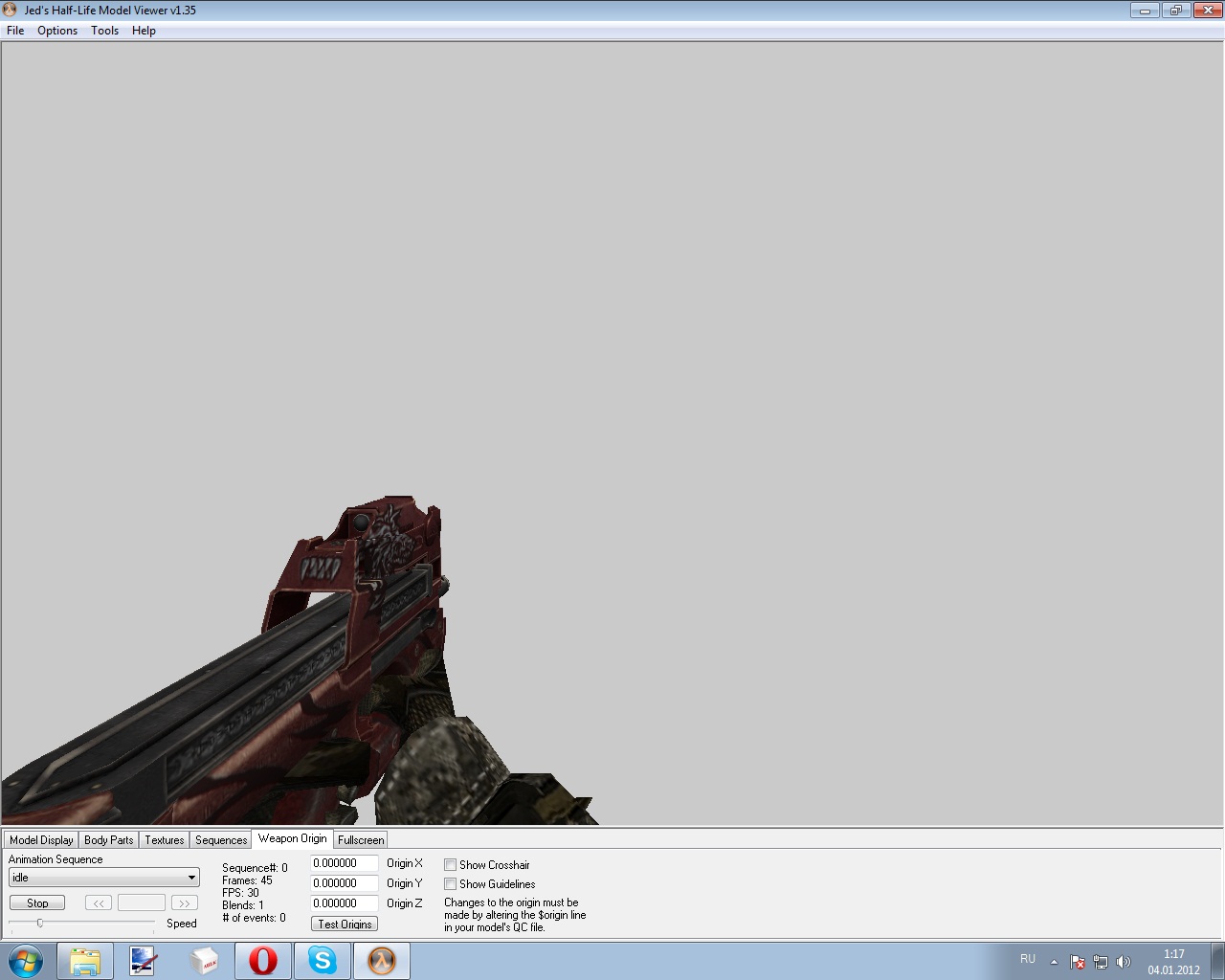This screenshot has width=1225, height=980.
Task: Click the network connection tray icon
Action: pyautogui.click(x=1101, y=962)
